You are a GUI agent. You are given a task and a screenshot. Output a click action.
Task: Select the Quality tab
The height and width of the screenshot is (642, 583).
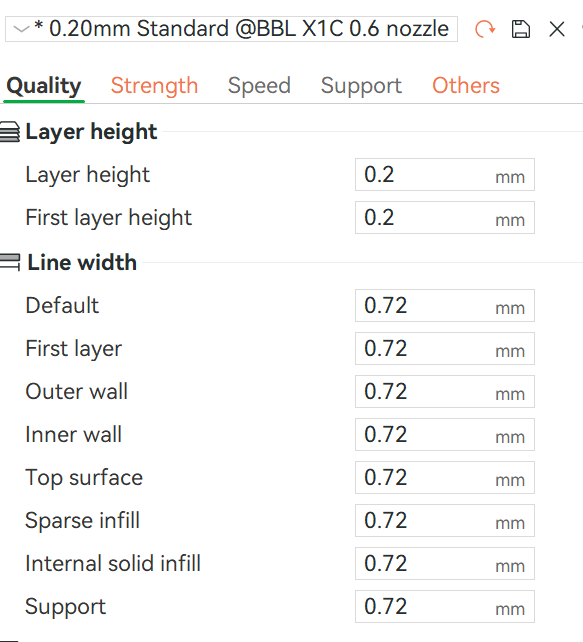coord(44,86)
